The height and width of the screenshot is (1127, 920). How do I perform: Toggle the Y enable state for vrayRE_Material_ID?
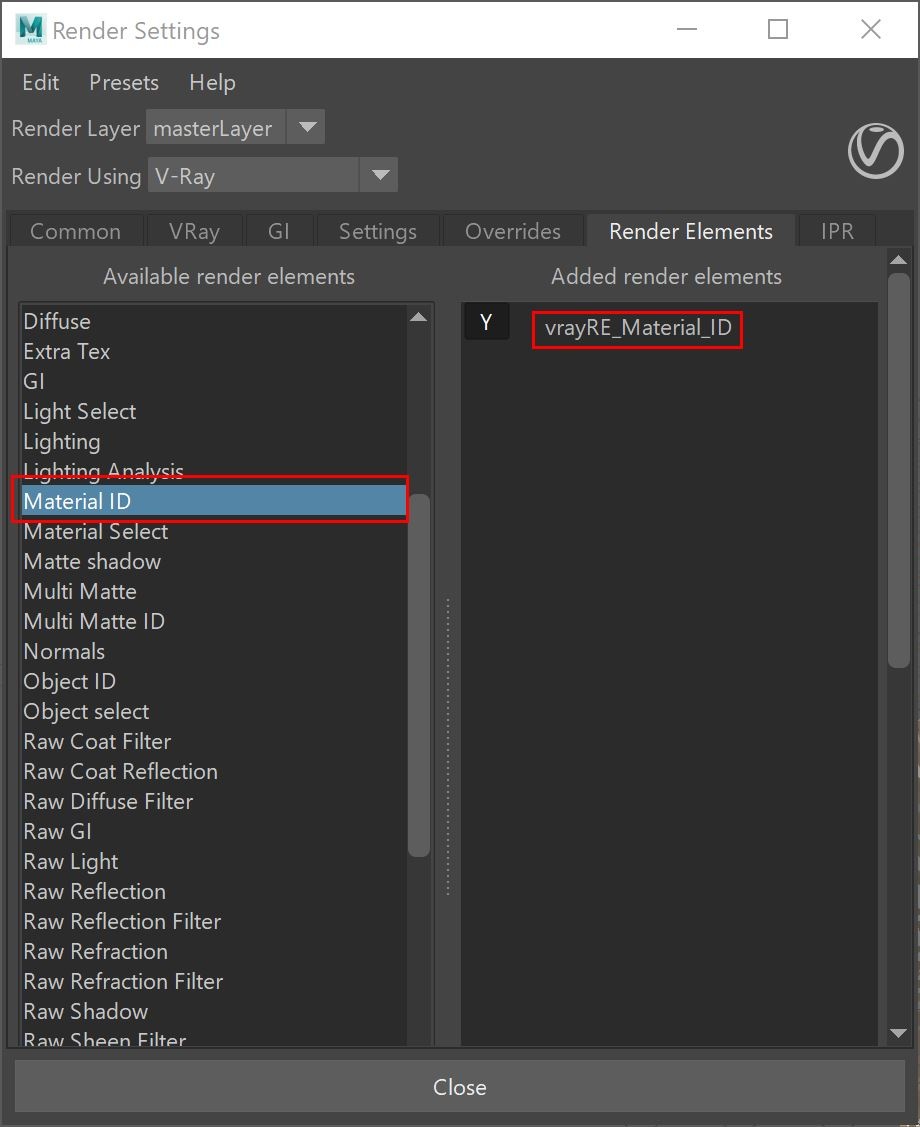pos(487,322)
